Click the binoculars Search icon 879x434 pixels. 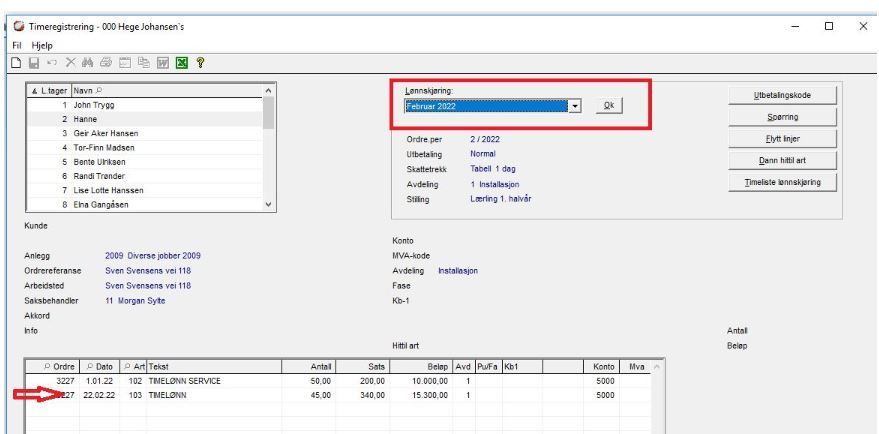click(87, 63)
